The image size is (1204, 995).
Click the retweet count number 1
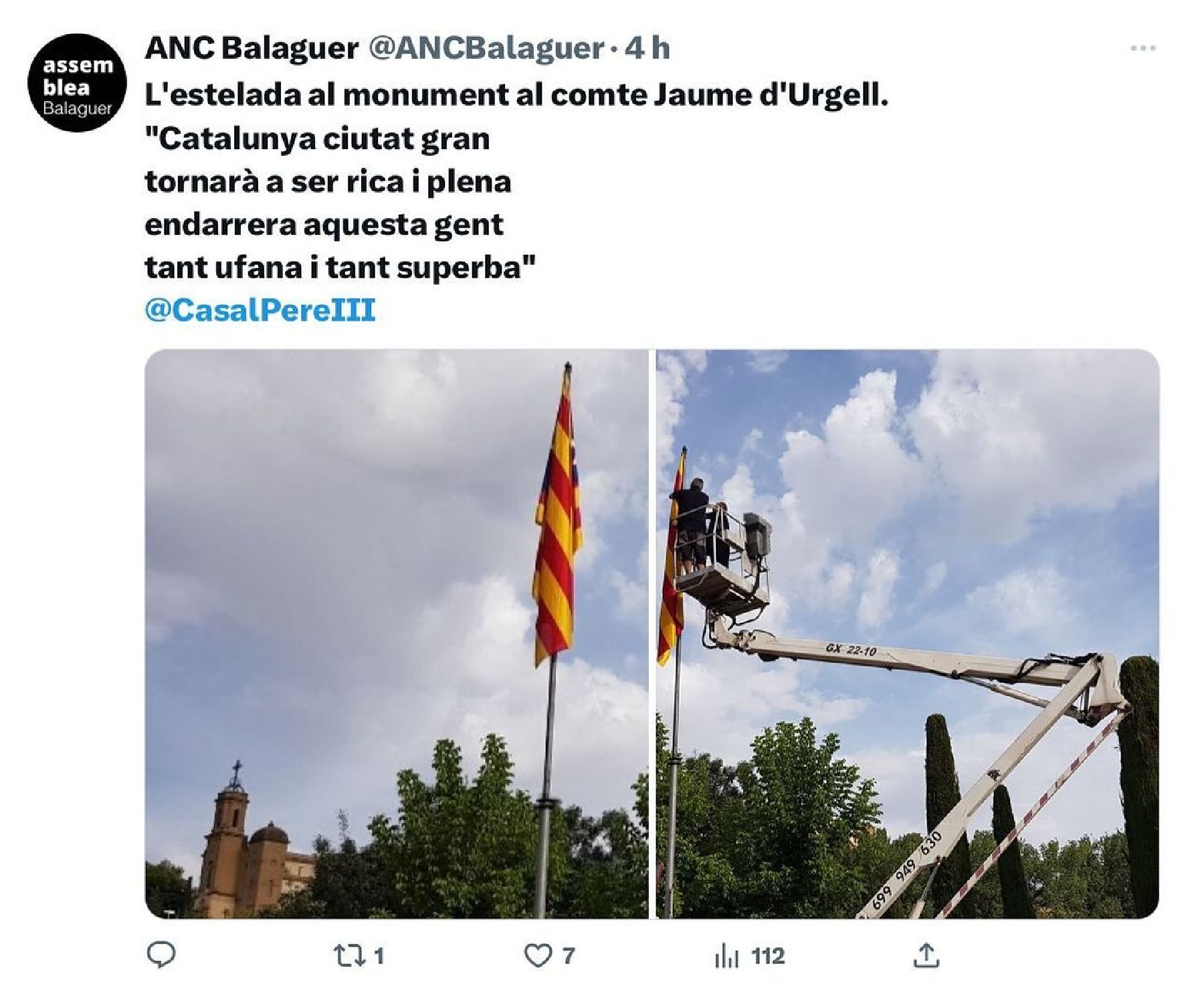(379, 956)
